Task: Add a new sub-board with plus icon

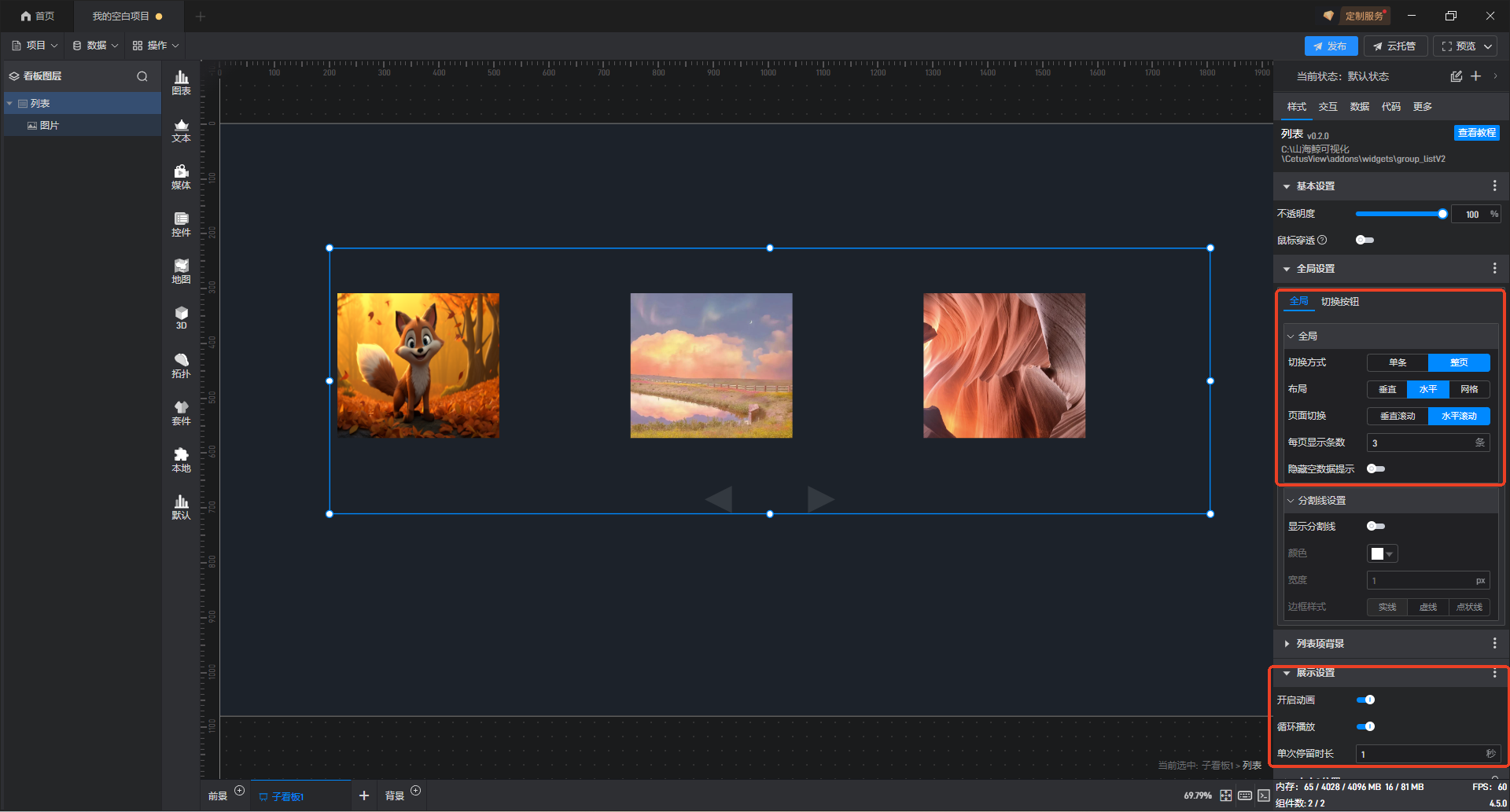Action: point(364,795)
